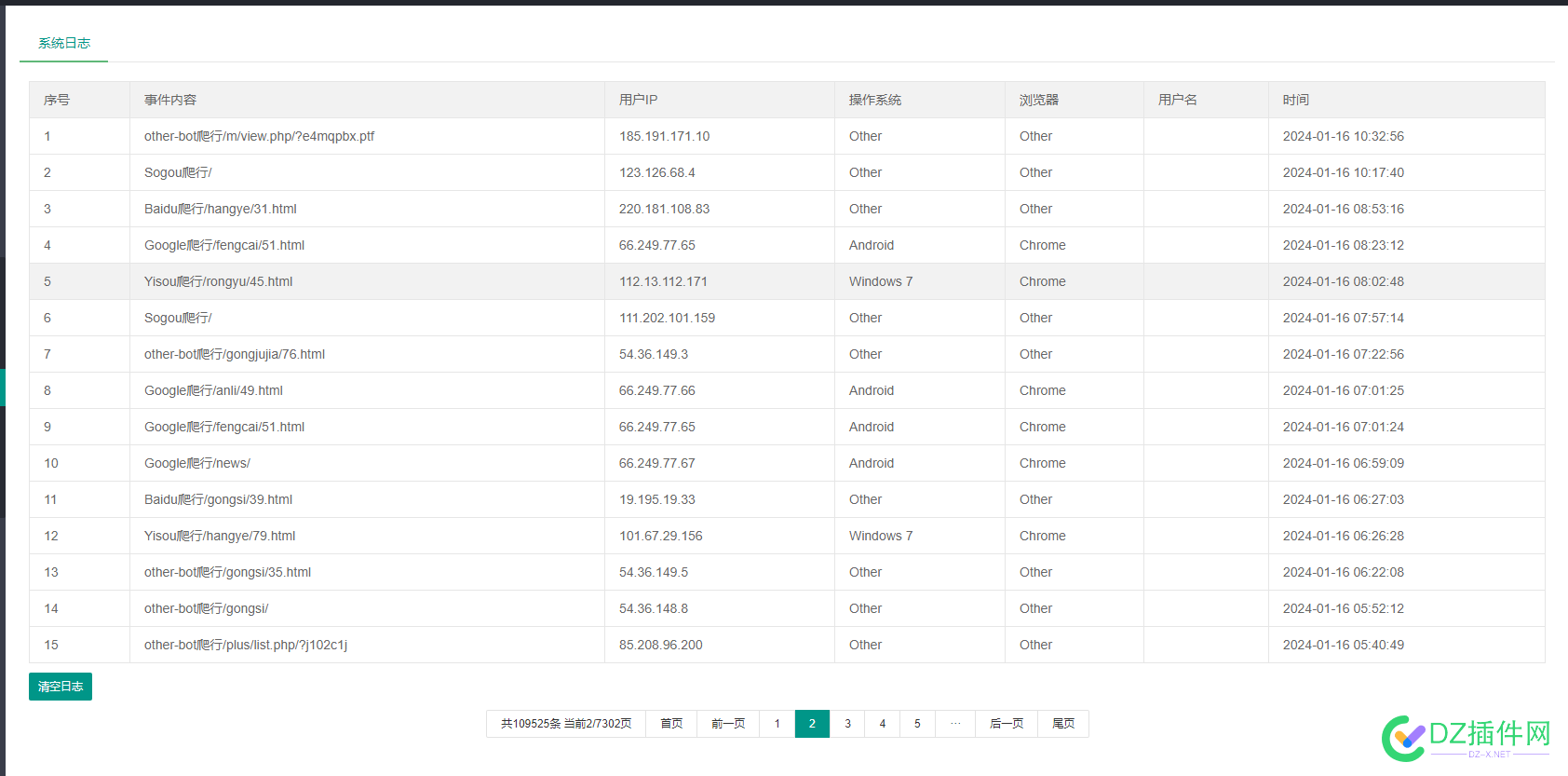This screenshot has width=1568, height=776.
Task: Click IP address 101.67.29.156
Action: (661, 536)
